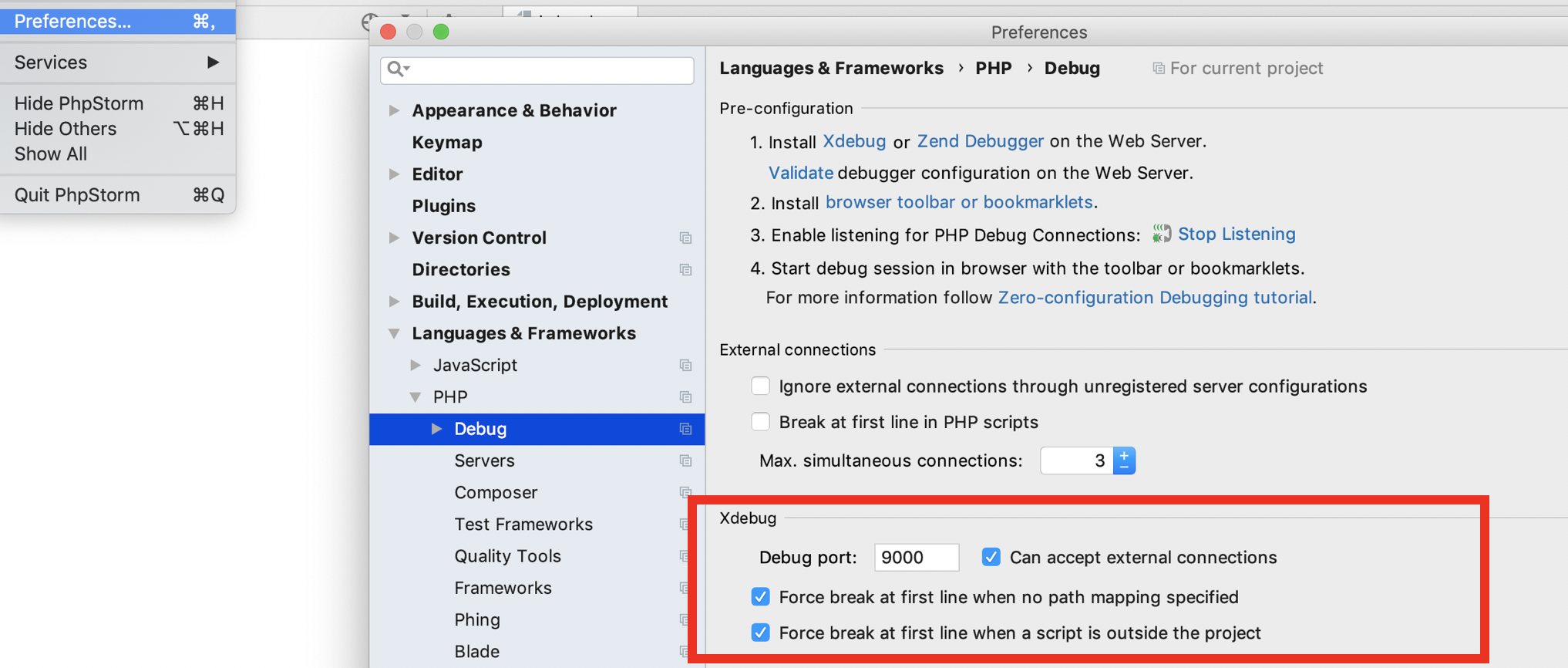Uncheck Can accept external connections
This screenshot has height=668, width=1568.
(x=991, y=557)
